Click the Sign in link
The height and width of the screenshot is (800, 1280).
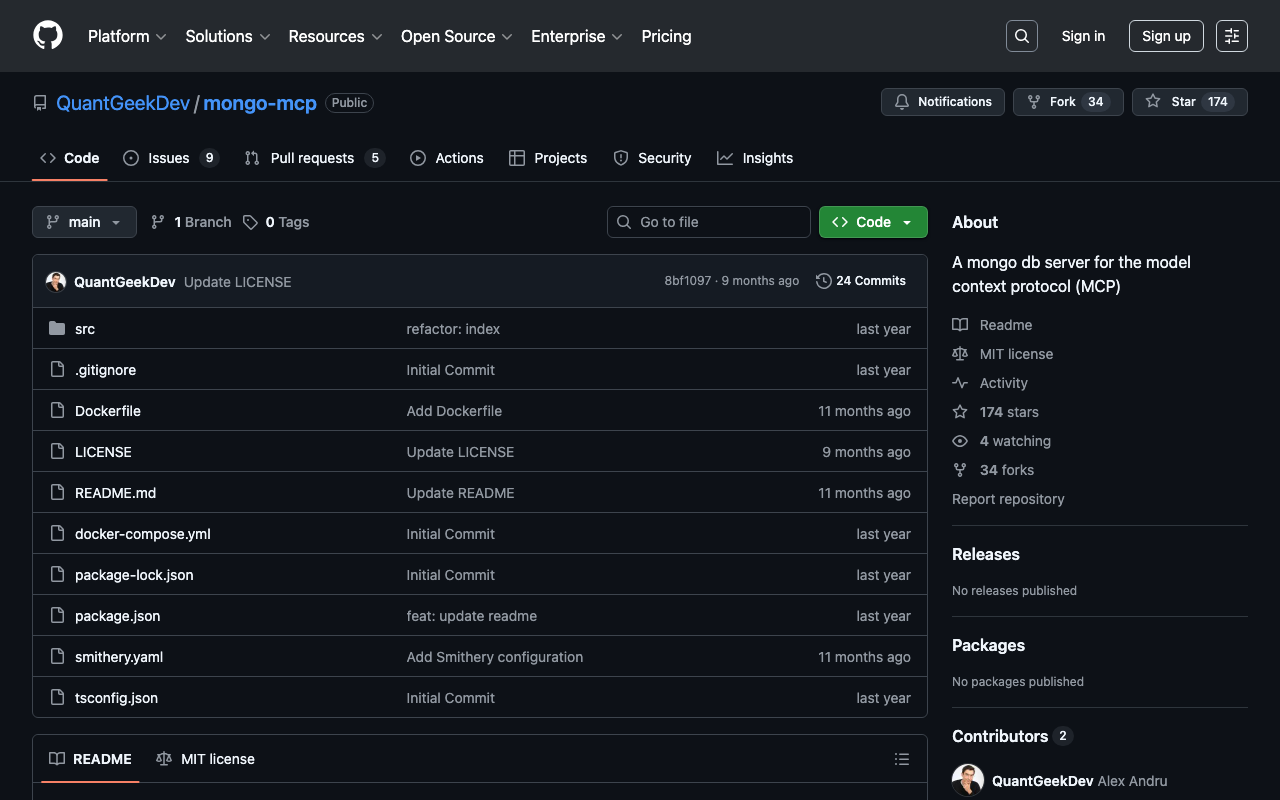pos(1083,36)
